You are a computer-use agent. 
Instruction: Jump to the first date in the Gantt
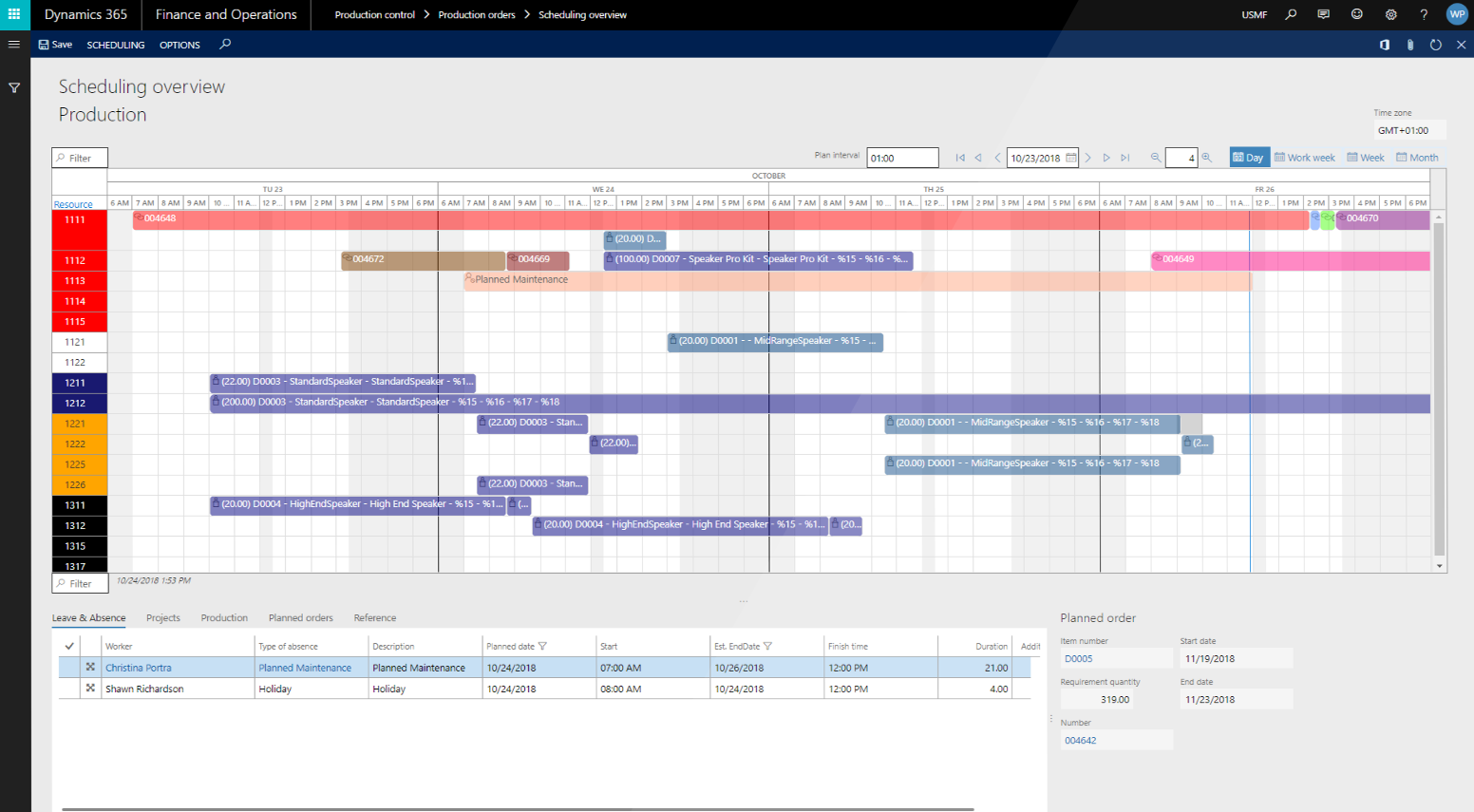(960, 158)
